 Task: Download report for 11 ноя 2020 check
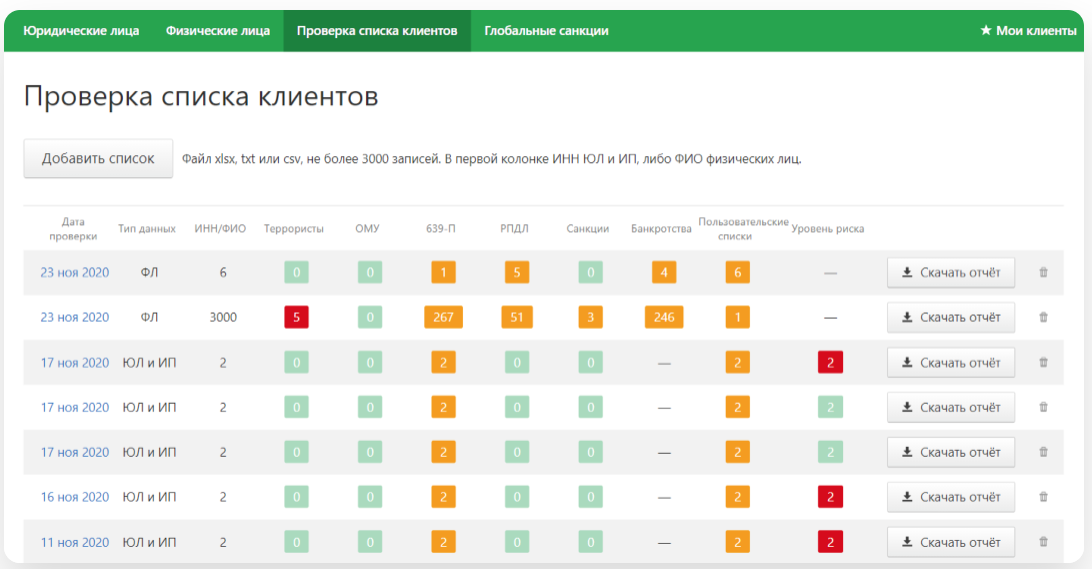950,542
